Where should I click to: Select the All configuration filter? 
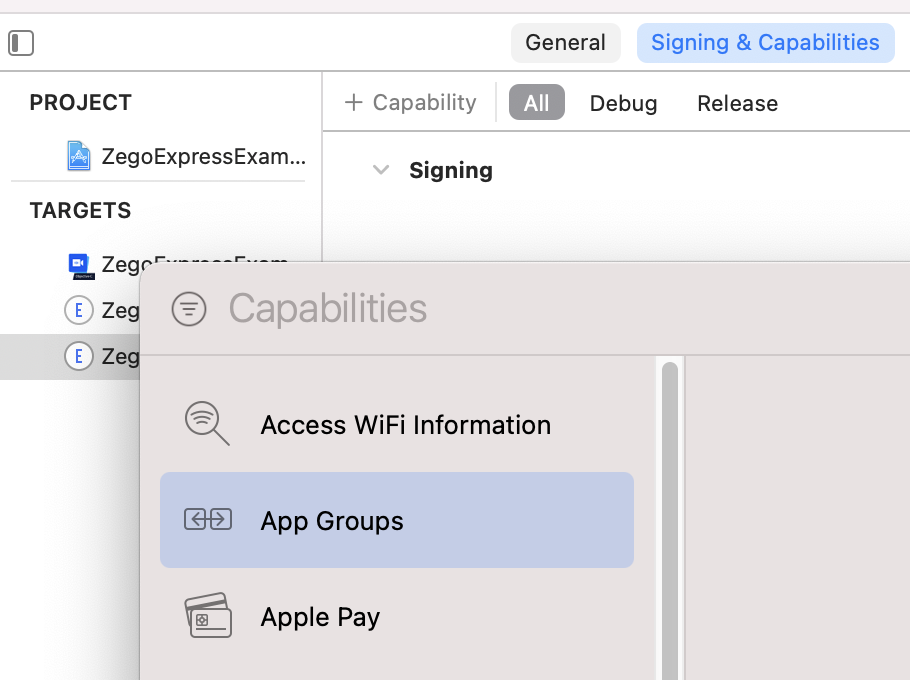pyautogui.click(x=536, y=103)
